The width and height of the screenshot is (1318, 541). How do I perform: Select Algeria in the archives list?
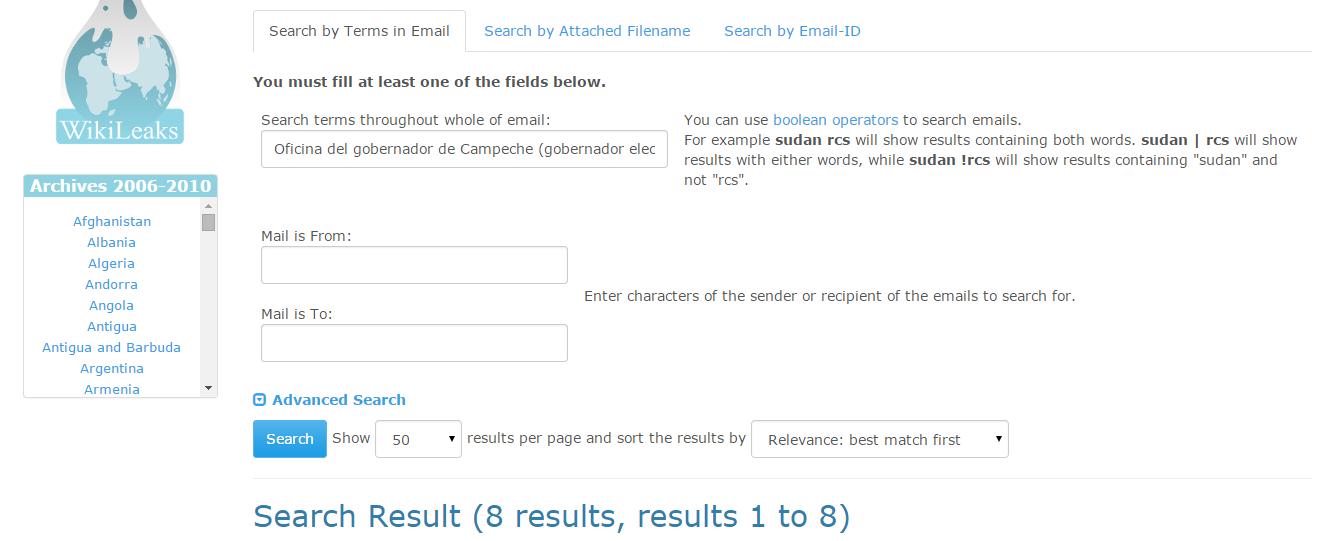pos(111,264)
